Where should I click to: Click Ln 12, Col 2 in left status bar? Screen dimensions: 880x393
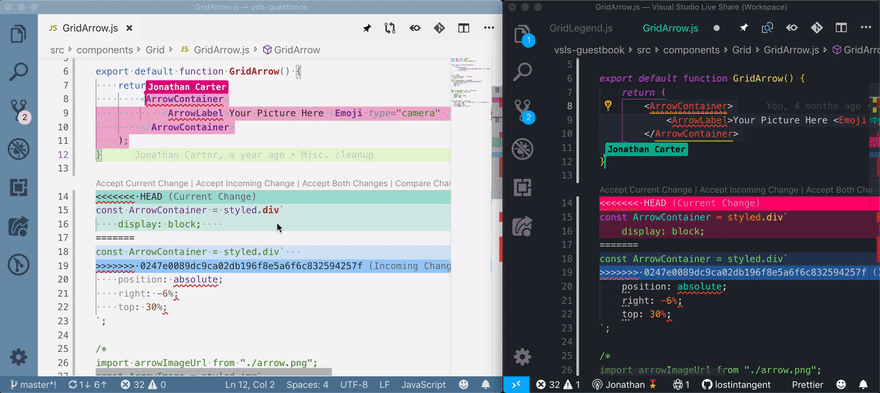click(x=249, y=385)
